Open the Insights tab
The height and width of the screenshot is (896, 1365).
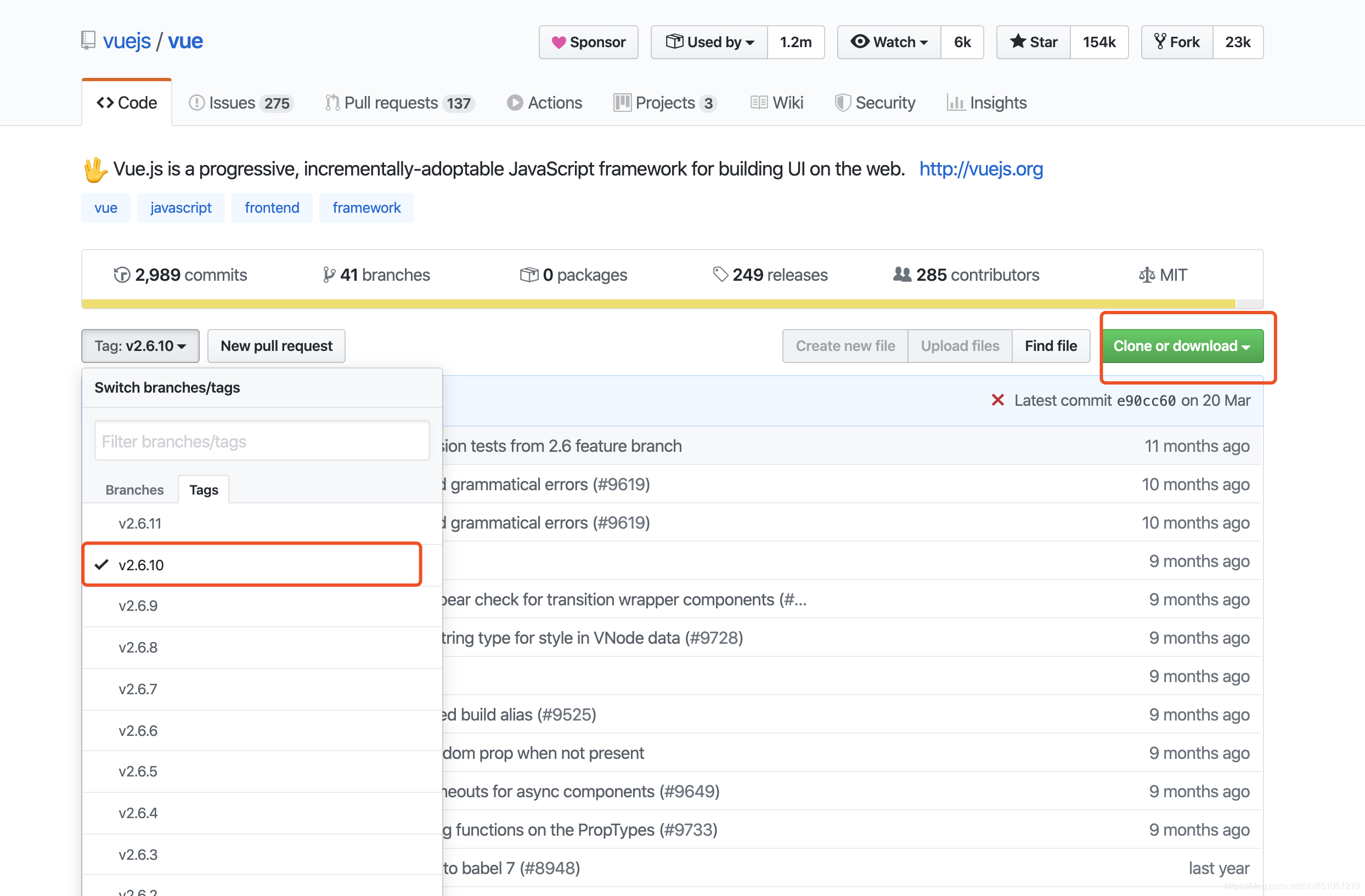986,103
